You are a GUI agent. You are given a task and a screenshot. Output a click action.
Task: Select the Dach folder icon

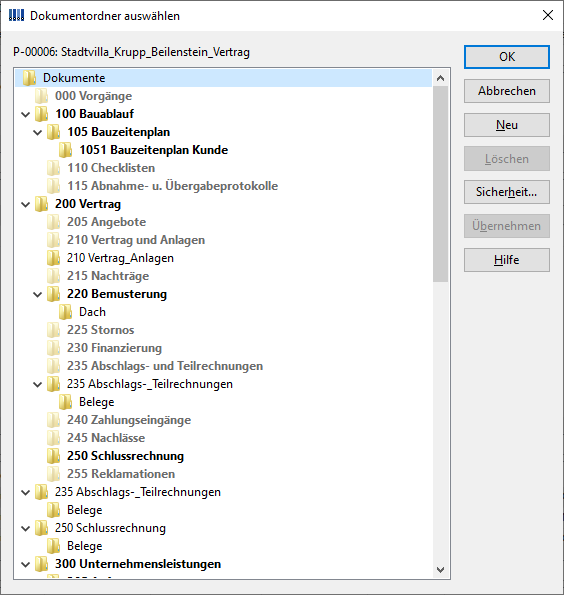coord(65,312)
